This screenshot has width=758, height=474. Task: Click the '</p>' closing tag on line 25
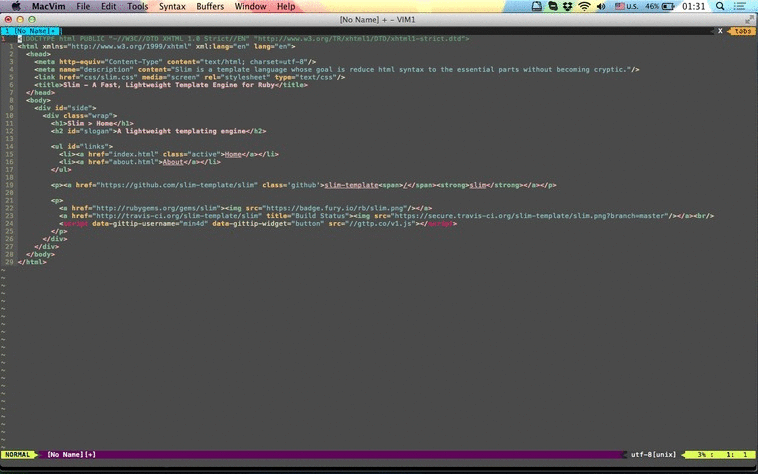click(59, 231)
